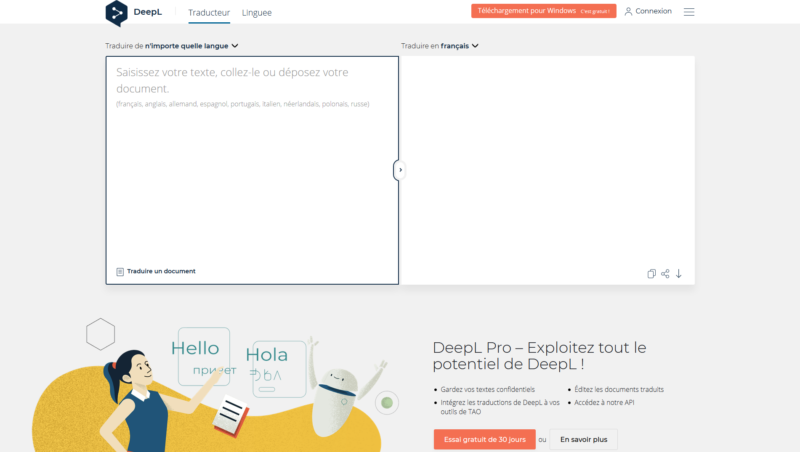
Task: Open the source language dropdown
Action: pyautogui.click(x=172, y=46)
